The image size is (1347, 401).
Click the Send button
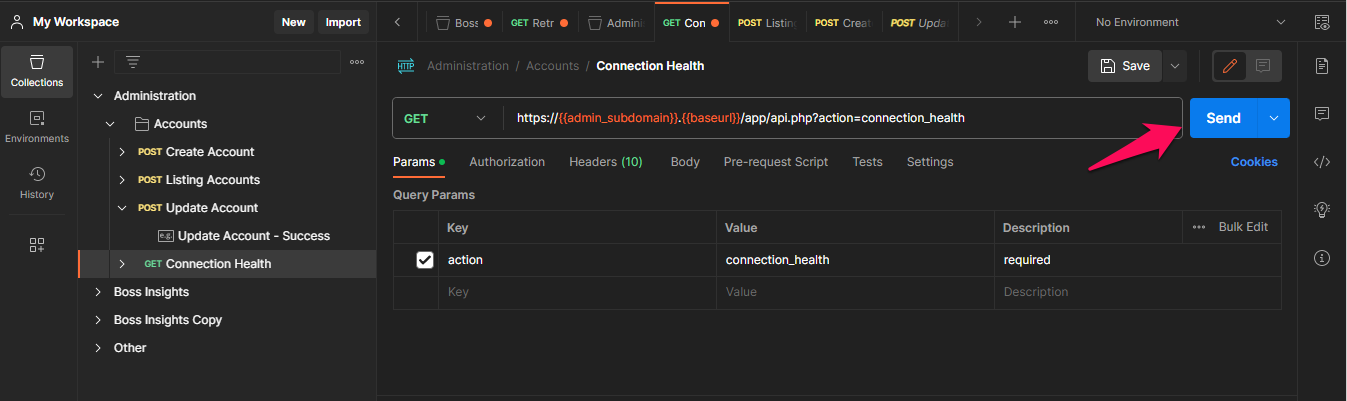coord(1224,118)
